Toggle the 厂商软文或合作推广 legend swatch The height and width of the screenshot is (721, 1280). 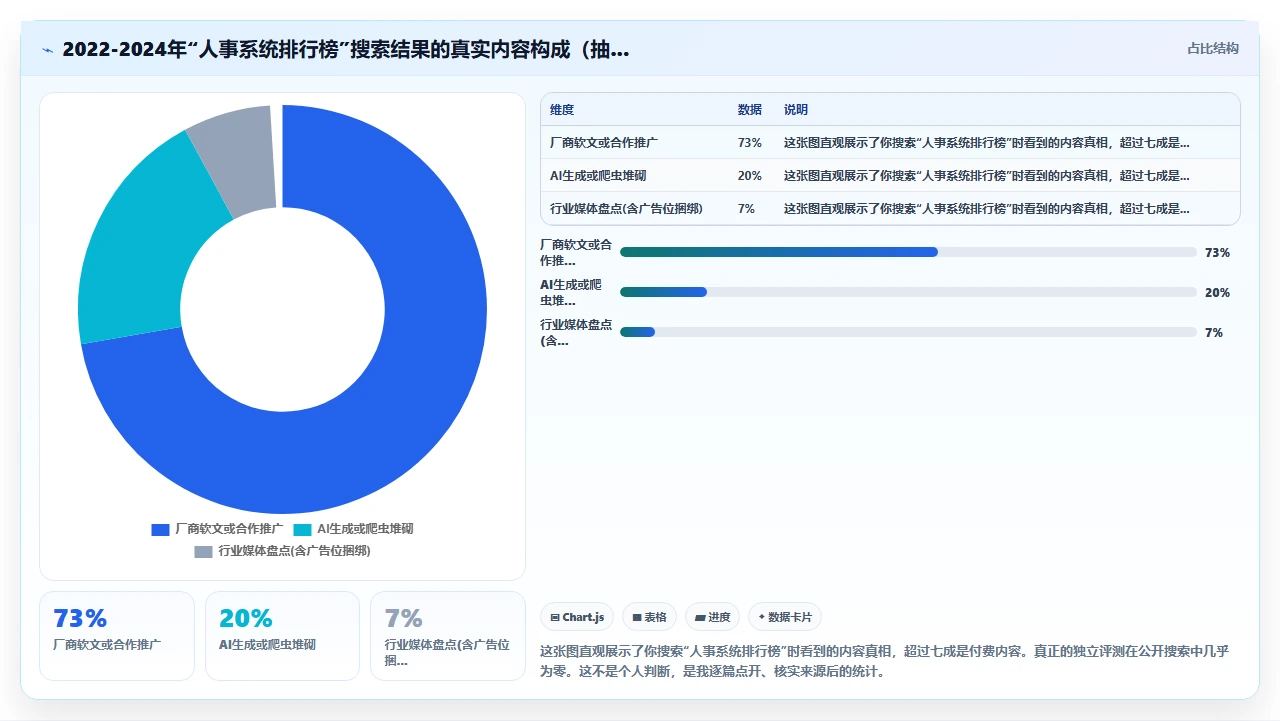click(160, 529)
